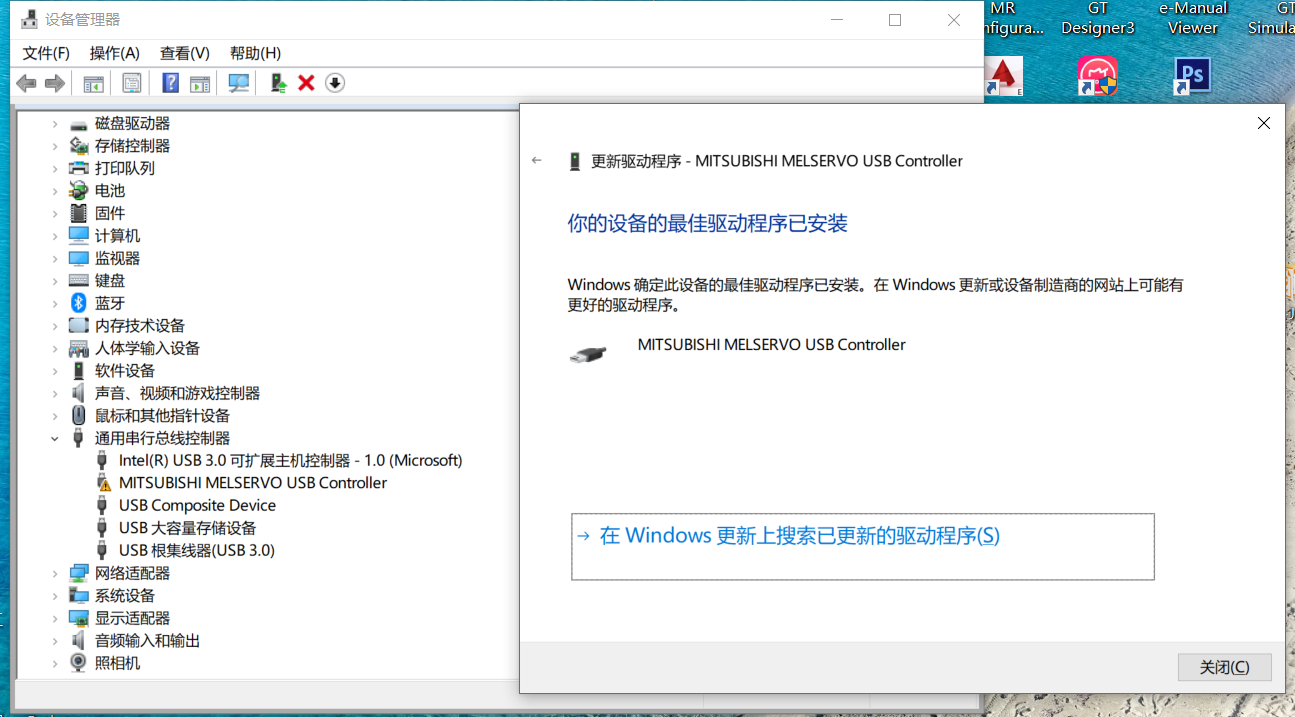Open Photoshop desktop shortcut icon
The width and height of the screenshot is (1295, 717).
(1191, 76)
